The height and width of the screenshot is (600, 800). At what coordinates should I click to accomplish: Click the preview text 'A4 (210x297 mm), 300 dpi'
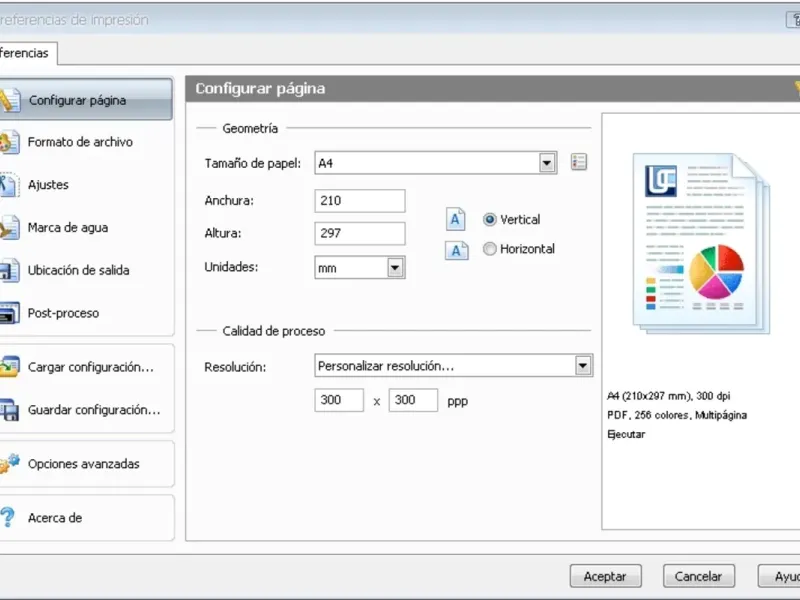tap(668, 396)
